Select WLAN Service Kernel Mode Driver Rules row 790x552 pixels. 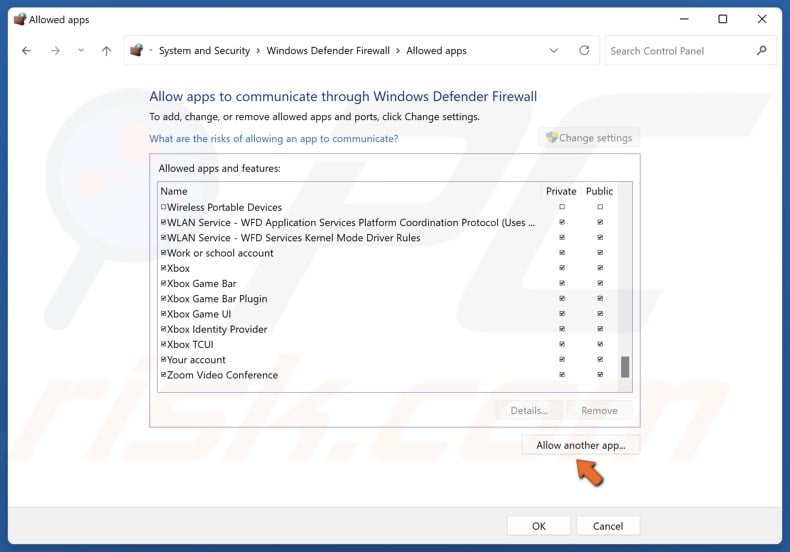tap(293, 238)
